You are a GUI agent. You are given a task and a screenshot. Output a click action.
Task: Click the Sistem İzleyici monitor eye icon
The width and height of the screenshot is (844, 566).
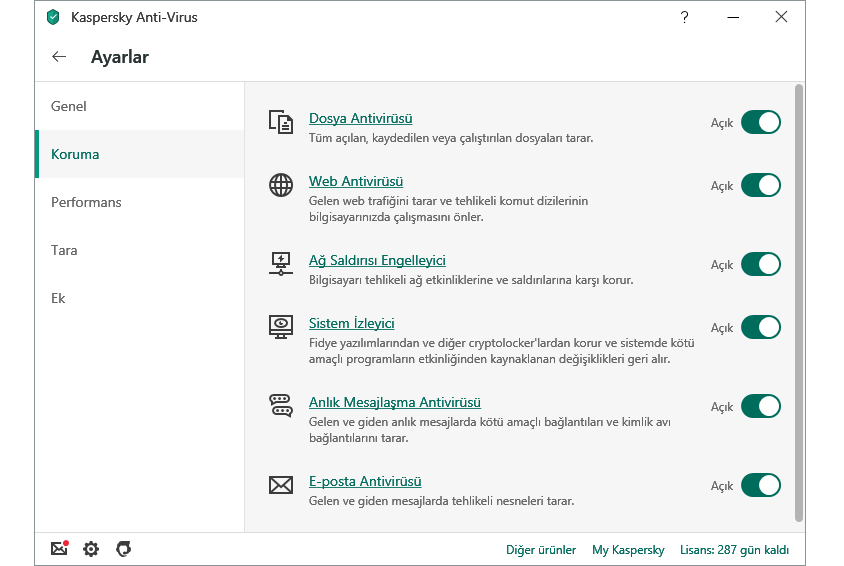click(x=281, y=327)
